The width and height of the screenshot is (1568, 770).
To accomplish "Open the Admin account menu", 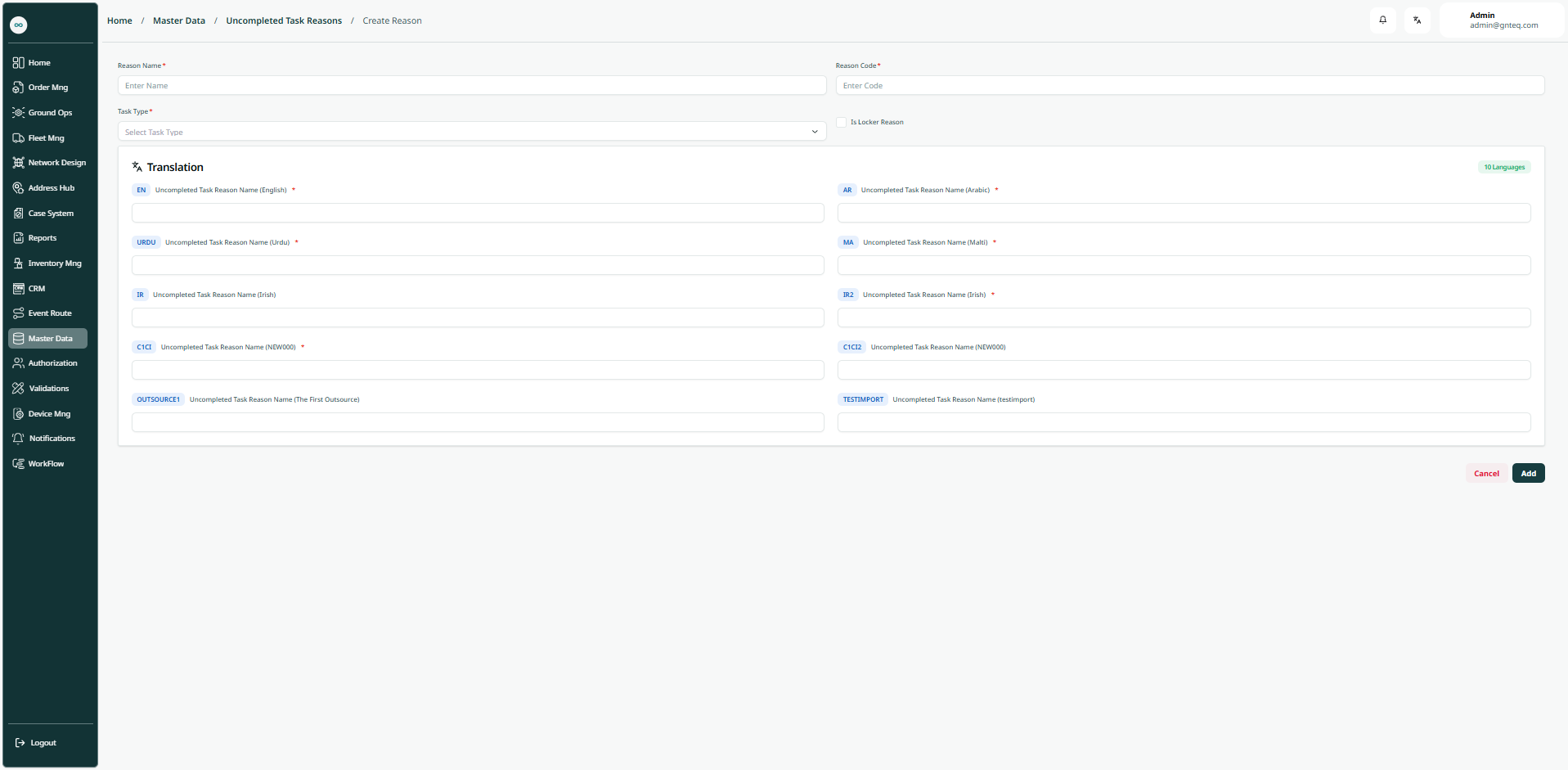I will click(x=1502, y=20).
